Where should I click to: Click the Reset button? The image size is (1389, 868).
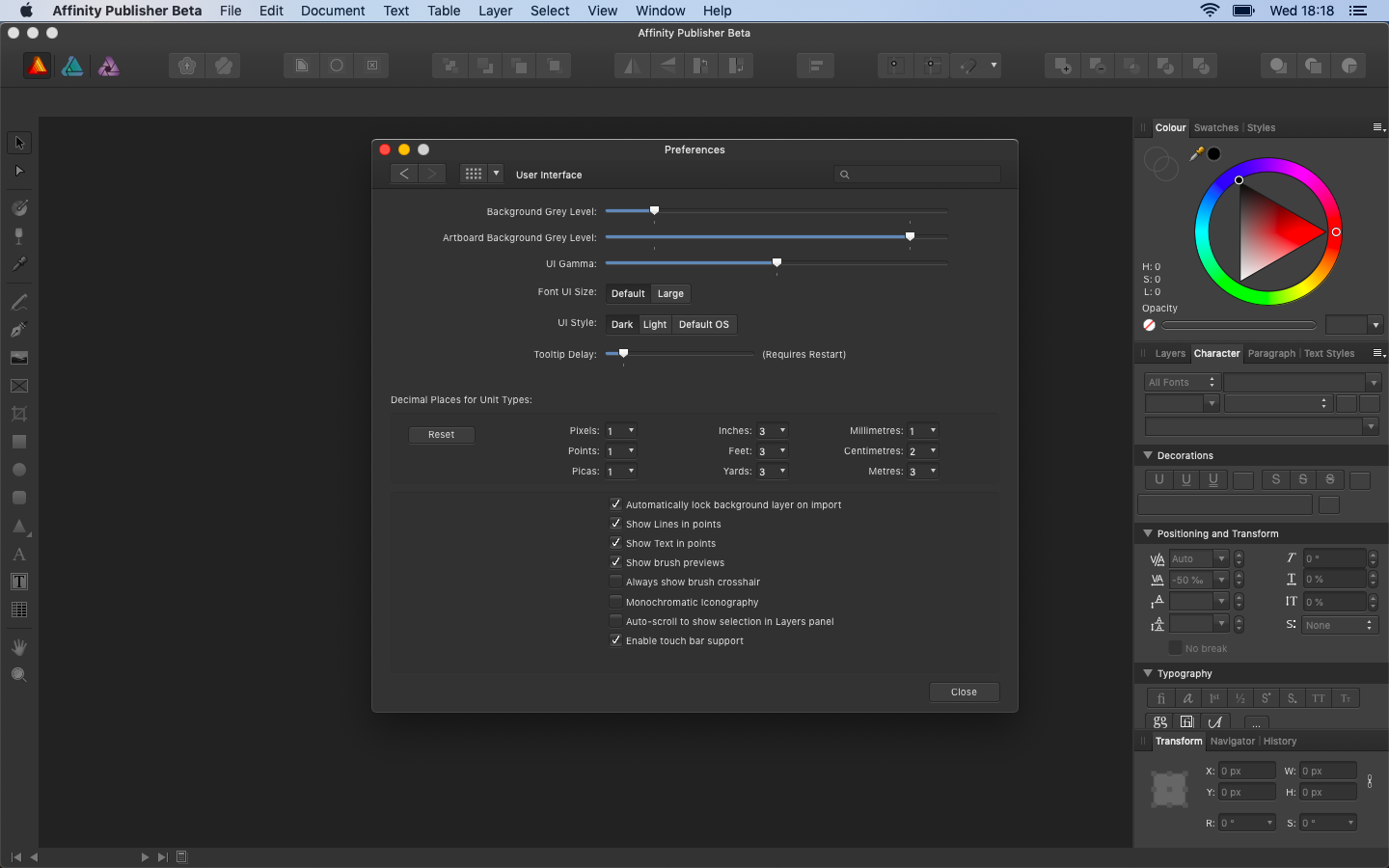pos(441,435)
